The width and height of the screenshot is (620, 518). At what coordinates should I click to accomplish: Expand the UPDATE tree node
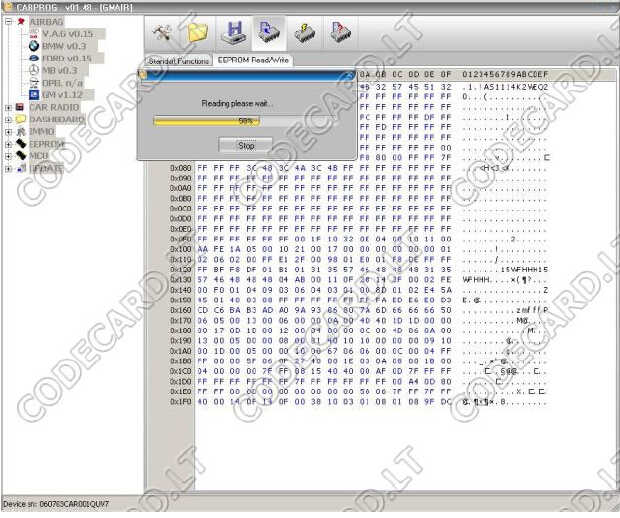8,169
